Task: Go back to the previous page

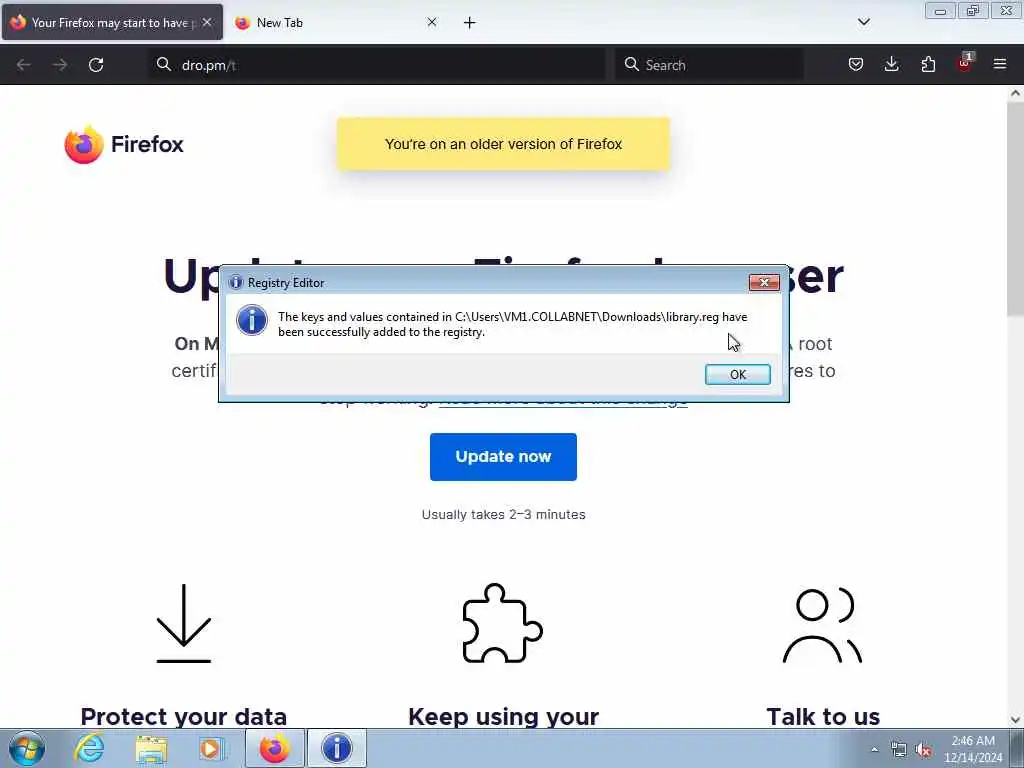Action: [x=24, y=65]
